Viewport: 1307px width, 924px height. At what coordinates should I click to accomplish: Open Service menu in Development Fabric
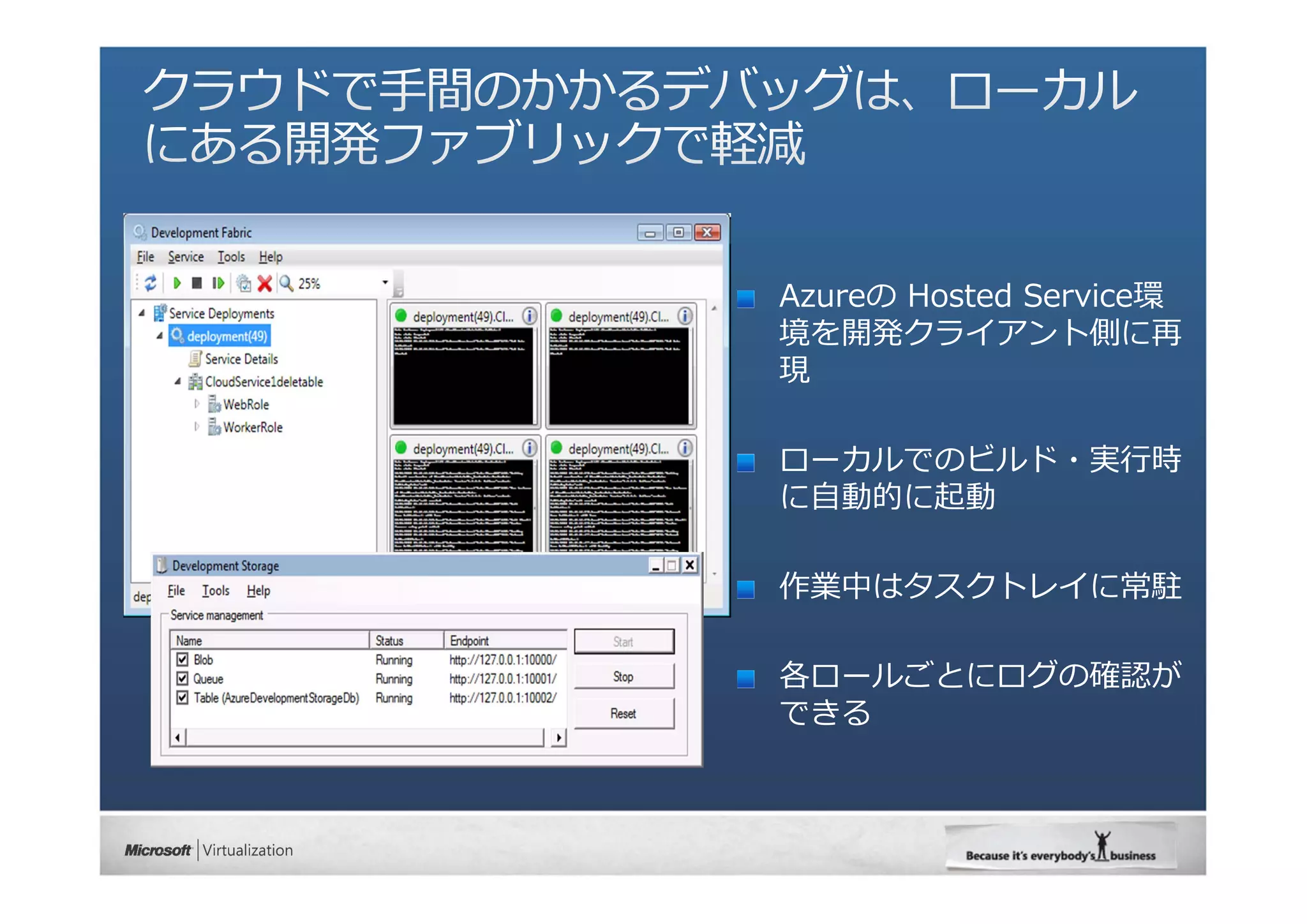pos(186,257)
